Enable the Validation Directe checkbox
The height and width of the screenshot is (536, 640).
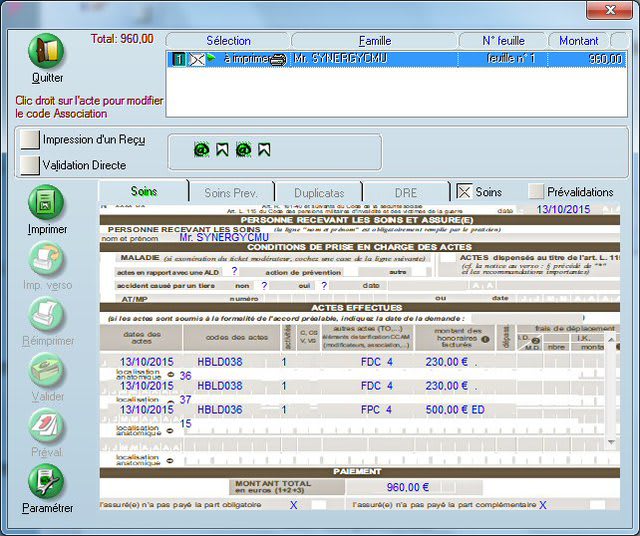pyautogui.click(x=28, y=164)
